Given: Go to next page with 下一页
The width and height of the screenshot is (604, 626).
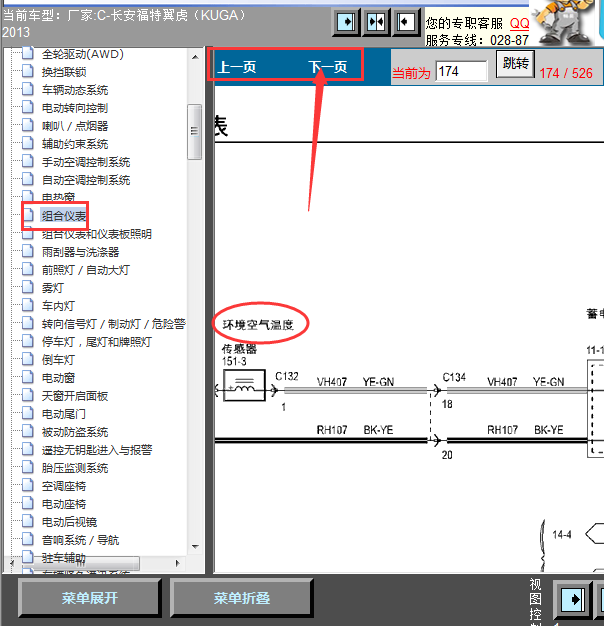Looking at the screenshot, I should click(x=327, y=67).
